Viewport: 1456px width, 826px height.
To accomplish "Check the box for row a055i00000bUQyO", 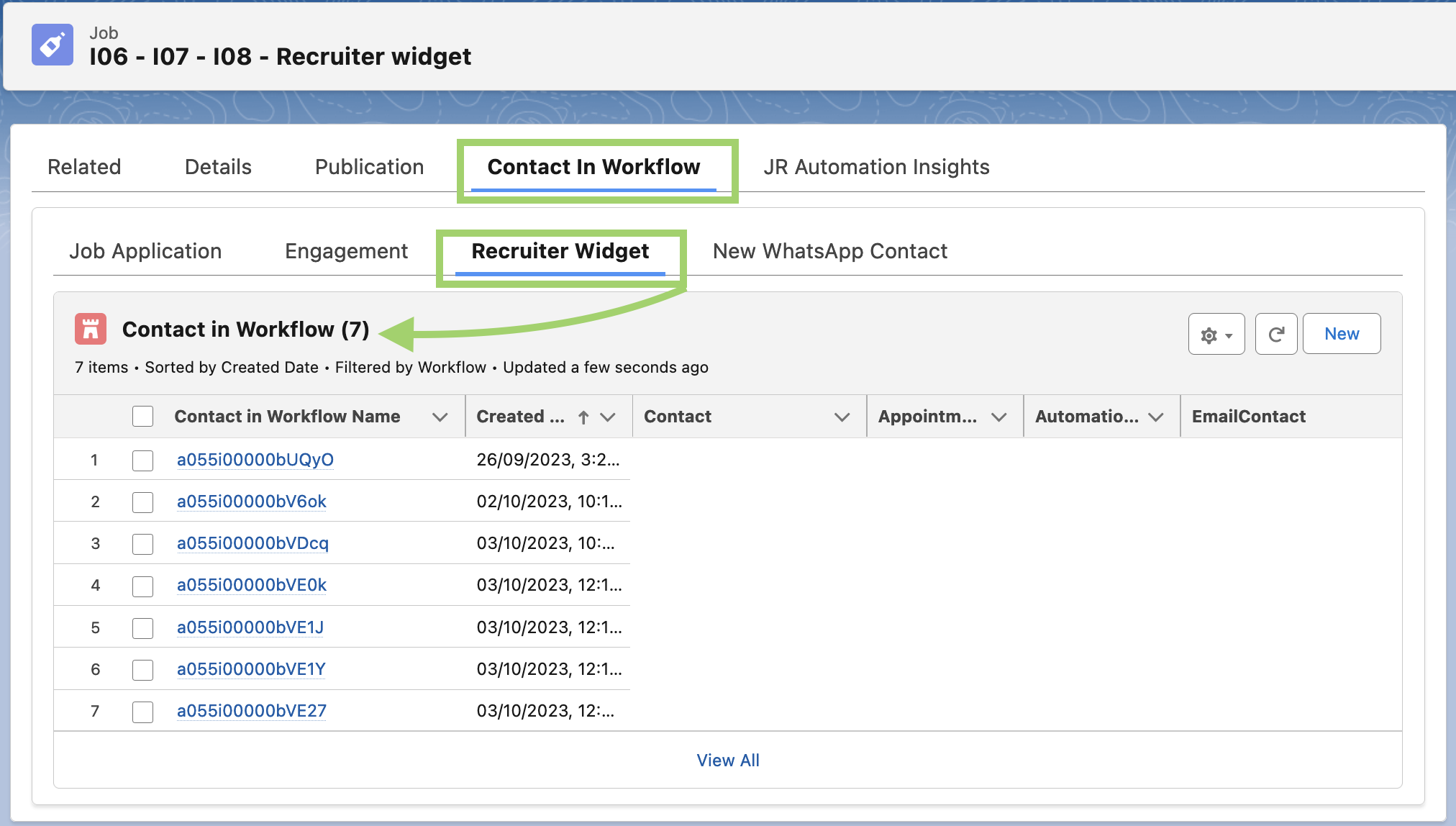I will [x=142, y=460].
